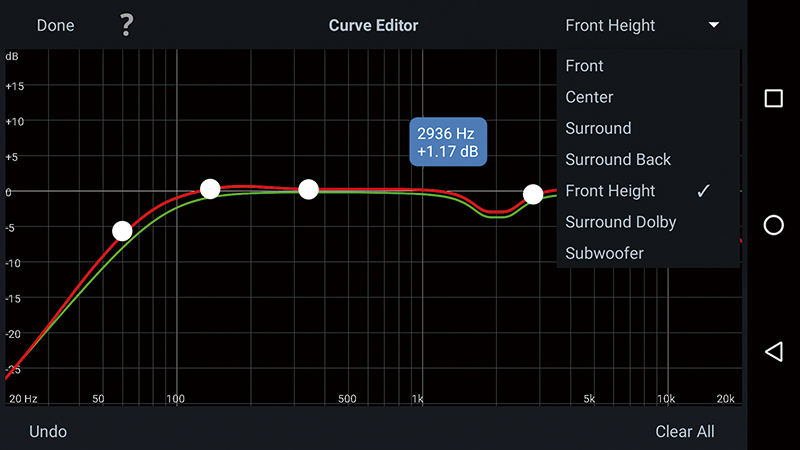Pick the Surround channel option
Image resolution: width=800 pixels, height=450 pixels.
(x=598, y=128)
